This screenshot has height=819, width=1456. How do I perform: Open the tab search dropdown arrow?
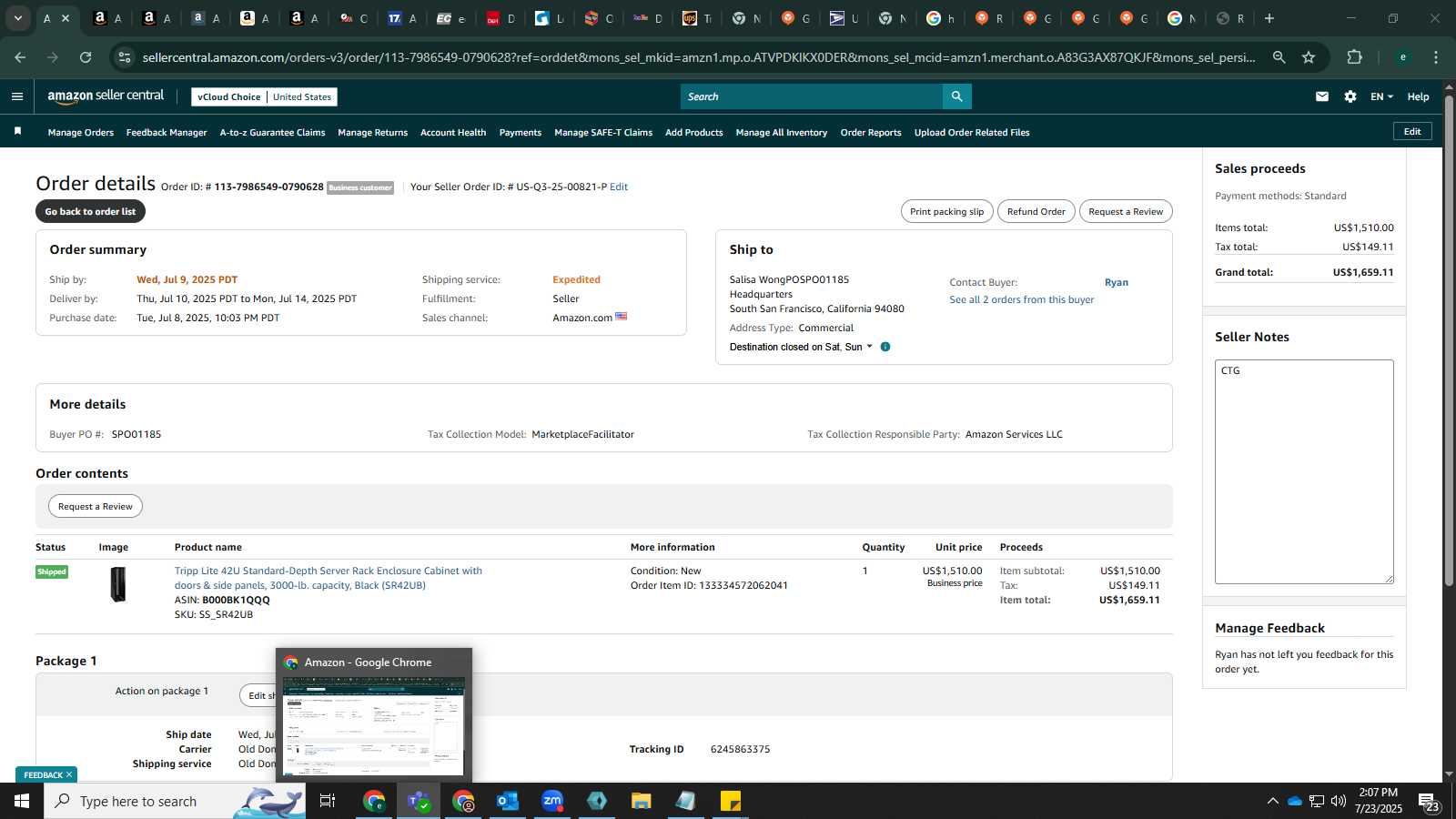click(x=17, y=18)
